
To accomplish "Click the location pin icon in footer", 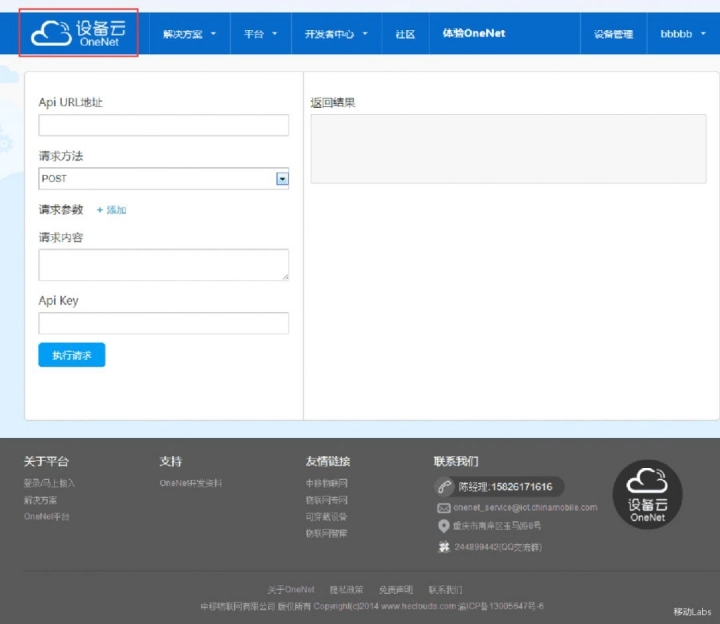I will pyautogui.click(x=444, y=526).
